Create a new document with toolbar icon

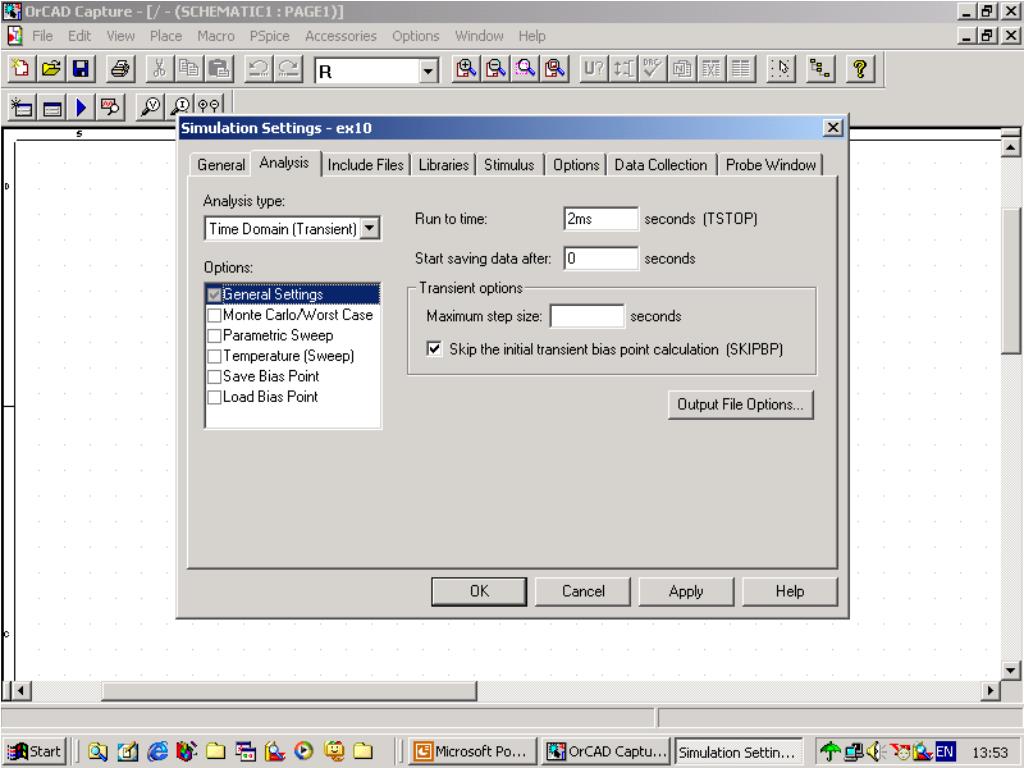point(21,69)
